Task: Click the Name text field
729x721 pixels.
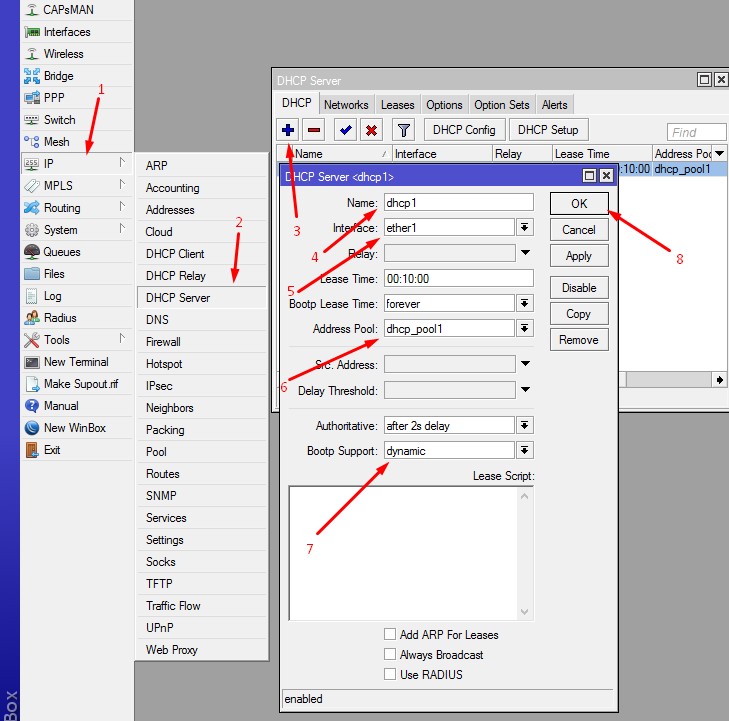Action: point(458,202)
